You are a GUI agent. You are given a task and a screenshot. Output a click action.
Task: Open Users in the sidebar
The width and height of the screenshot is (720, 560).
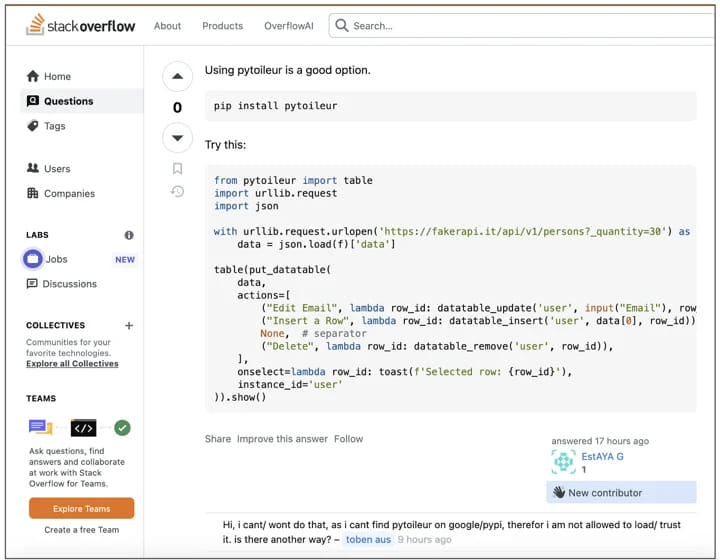click(57, 168)
